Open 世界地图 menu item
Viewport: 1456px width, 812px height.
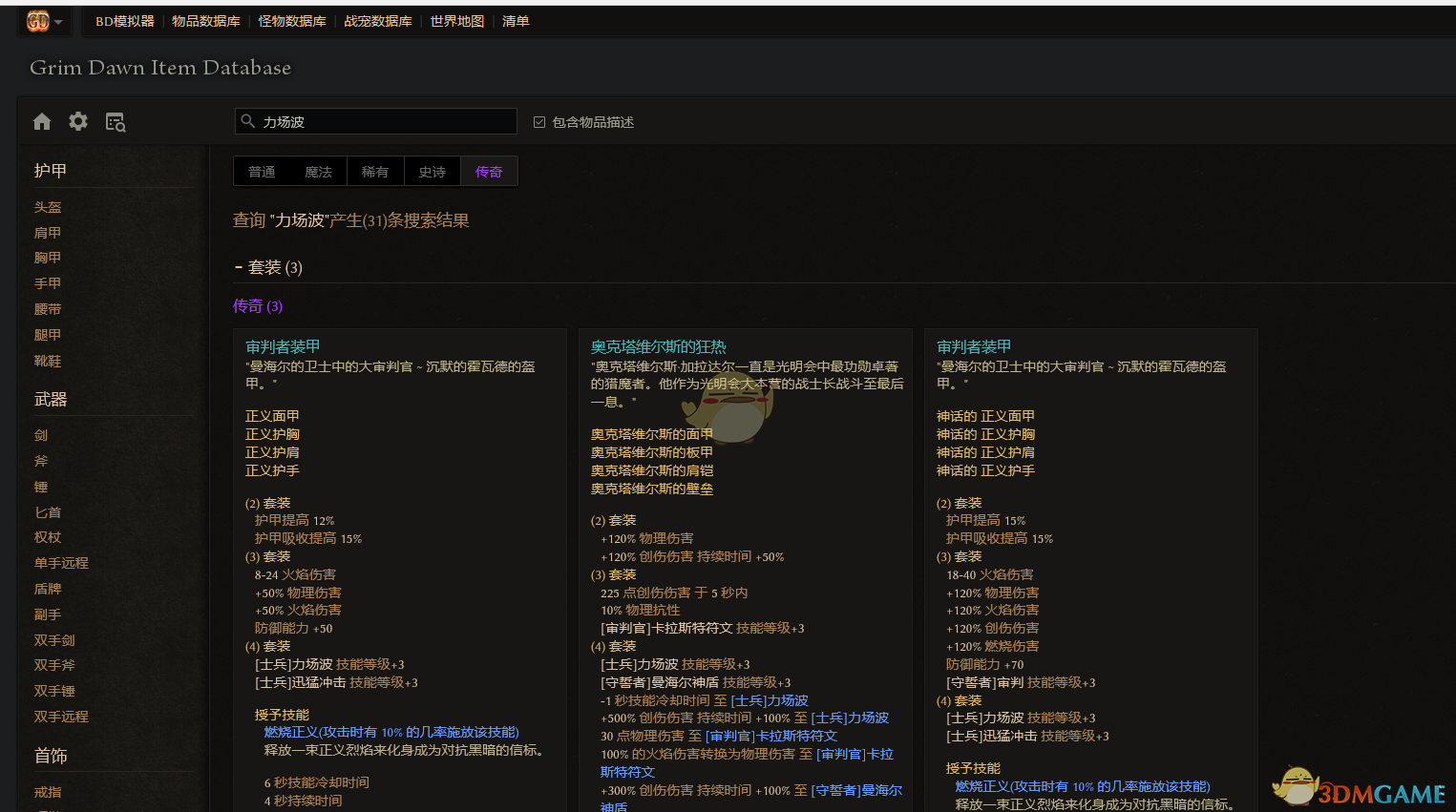[457, 21]
